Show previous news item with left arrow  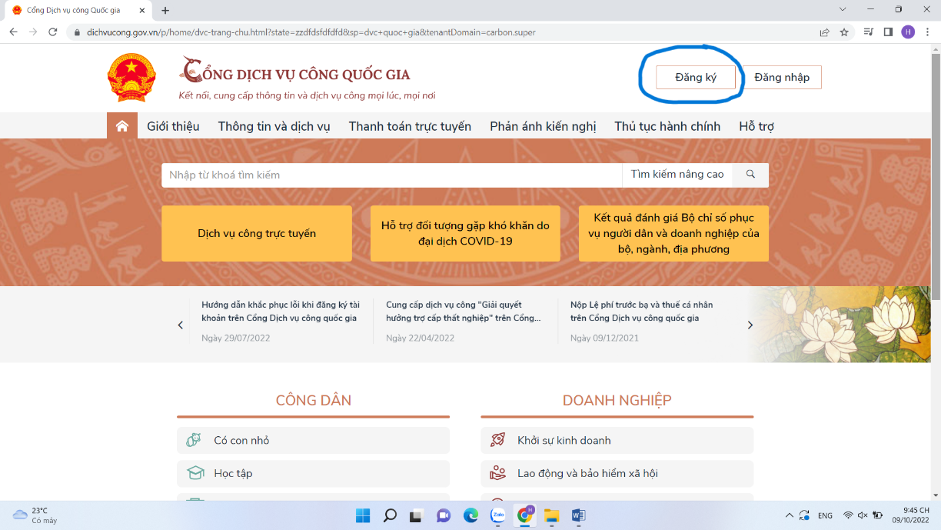180,325
